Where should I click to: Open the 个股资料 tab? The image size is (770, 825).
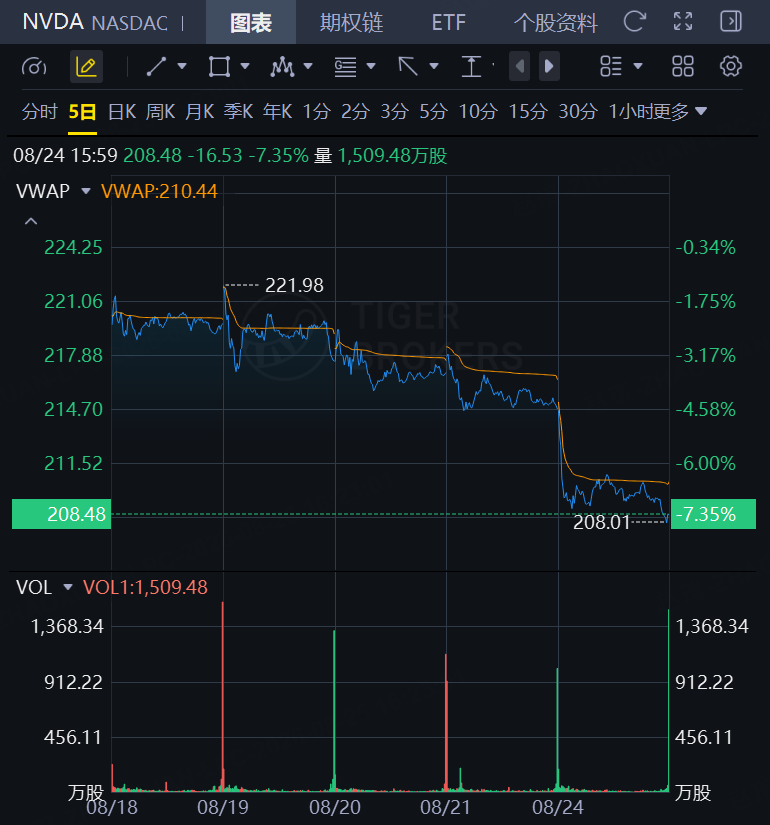[x=556, y=23]
